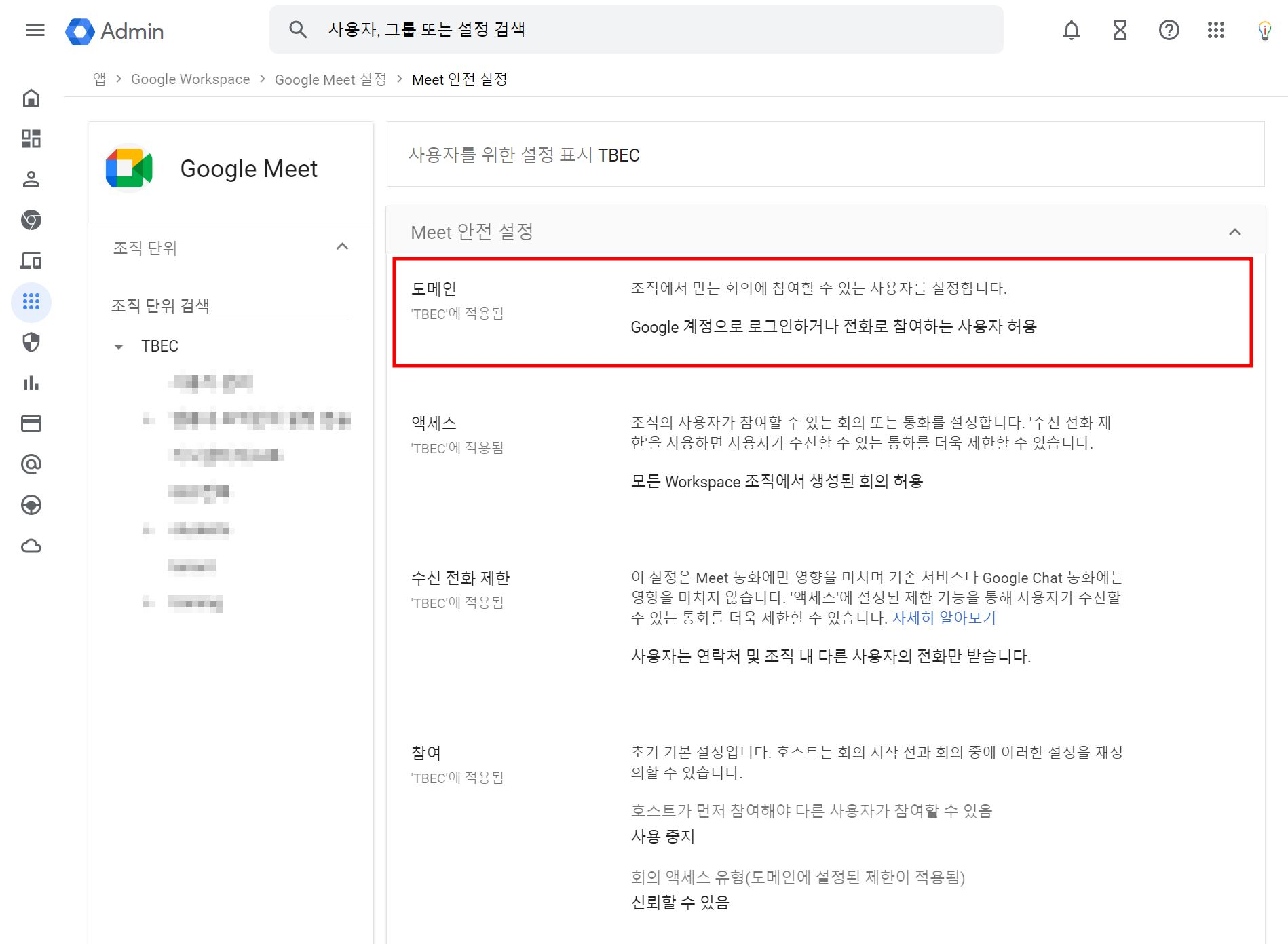
Task: Go to Home in sidebar
Action: (x=31, y=98)
